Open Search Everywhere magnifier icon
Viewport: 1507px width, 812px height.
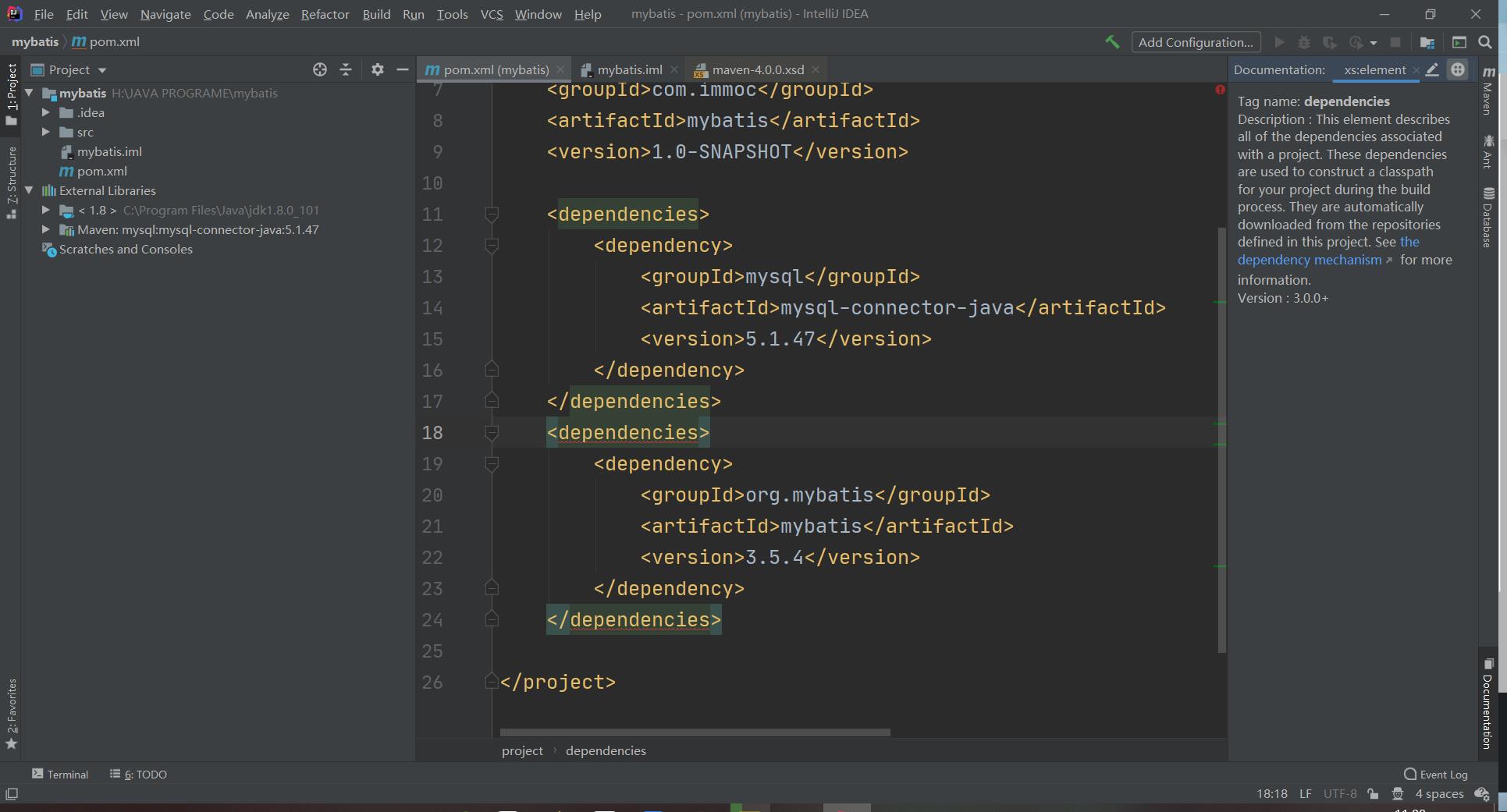(x=1485, y=42)
